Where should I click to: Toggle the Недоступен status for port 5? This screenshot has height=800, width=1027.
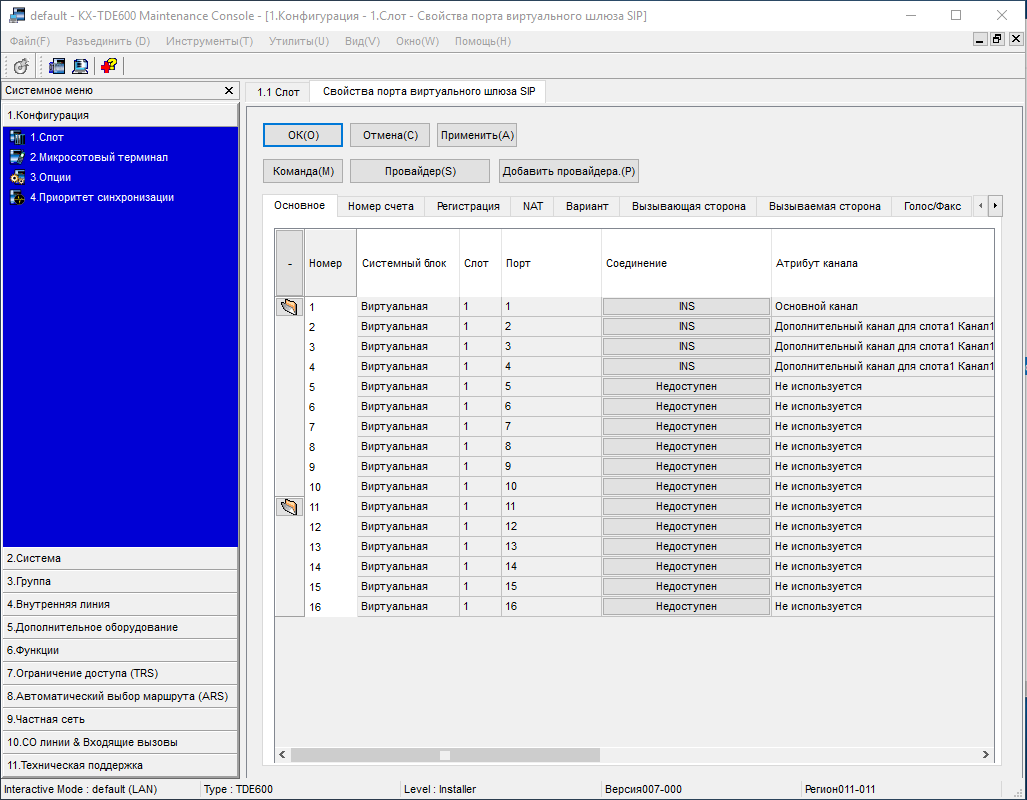[686, 387]
